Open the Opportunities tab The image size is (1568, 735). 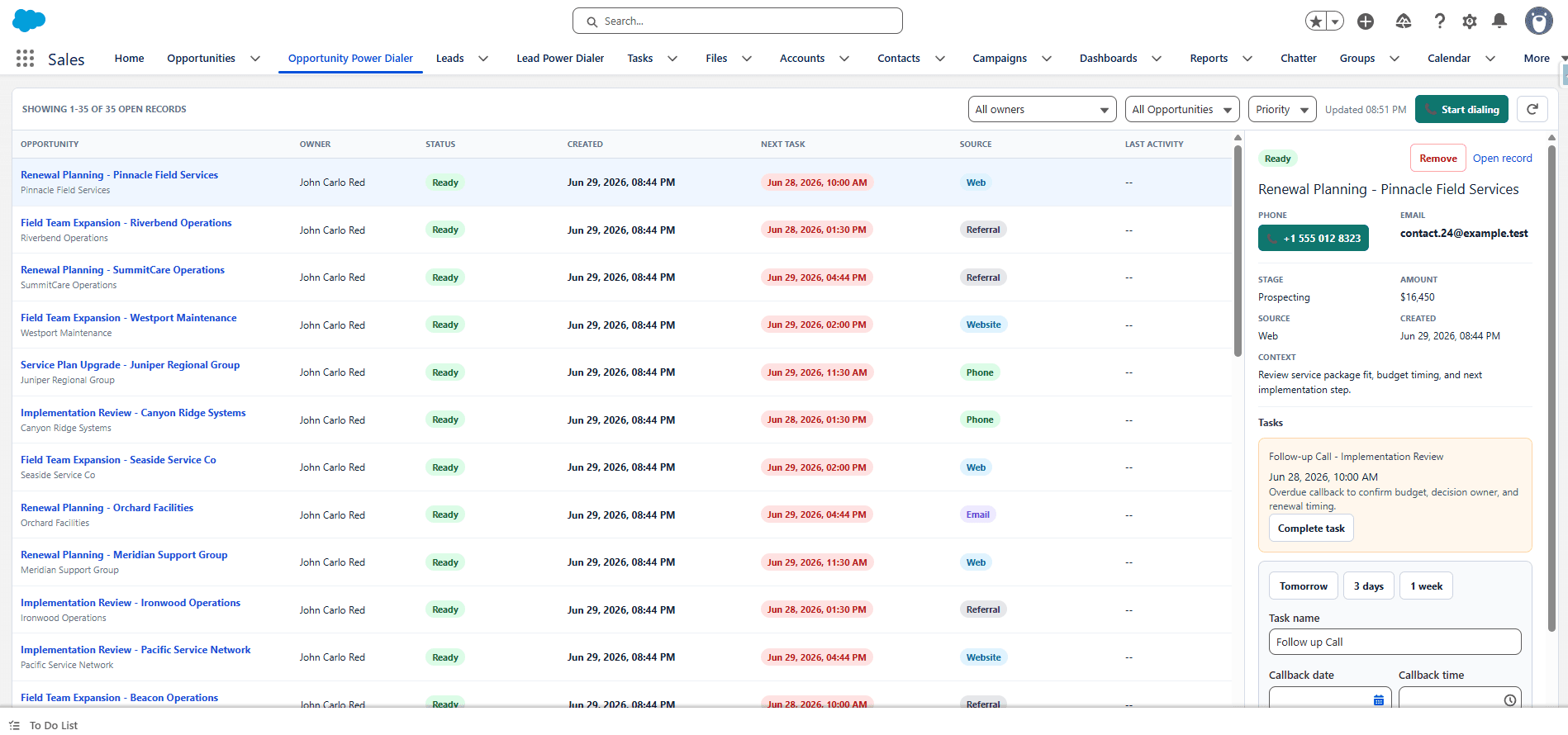tap(201, 58)
